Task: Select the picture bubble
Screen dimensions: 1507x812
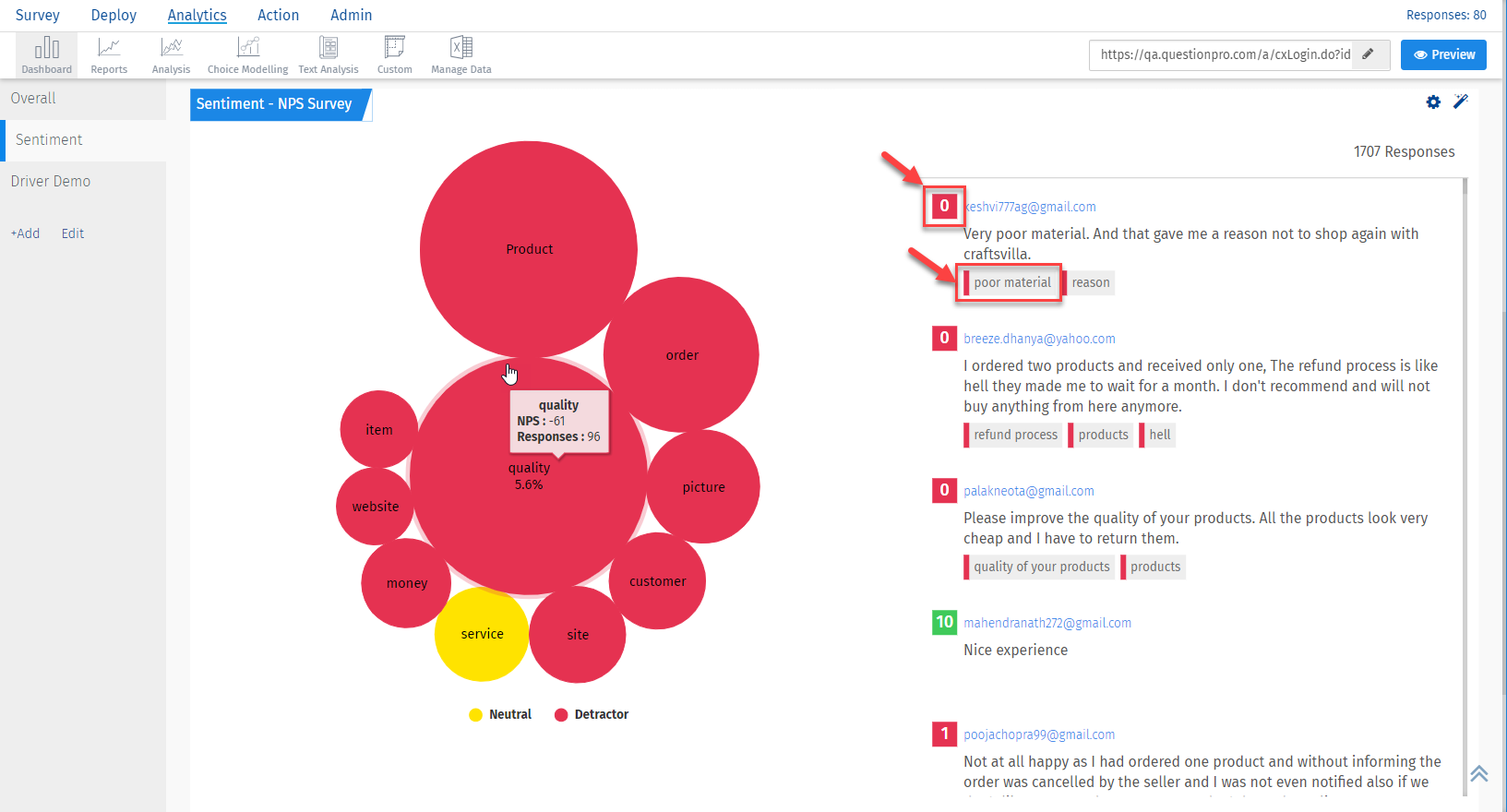Action: coord(703,486)
